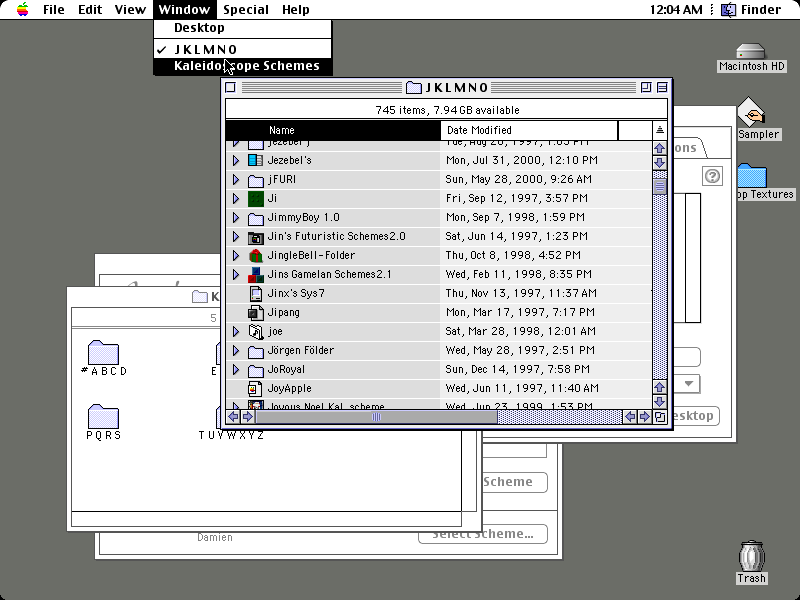Image resolution: width=800 pixels, height=600 pixels.
Task: Click the Jezebel's item icon
Action: [255, 160]
